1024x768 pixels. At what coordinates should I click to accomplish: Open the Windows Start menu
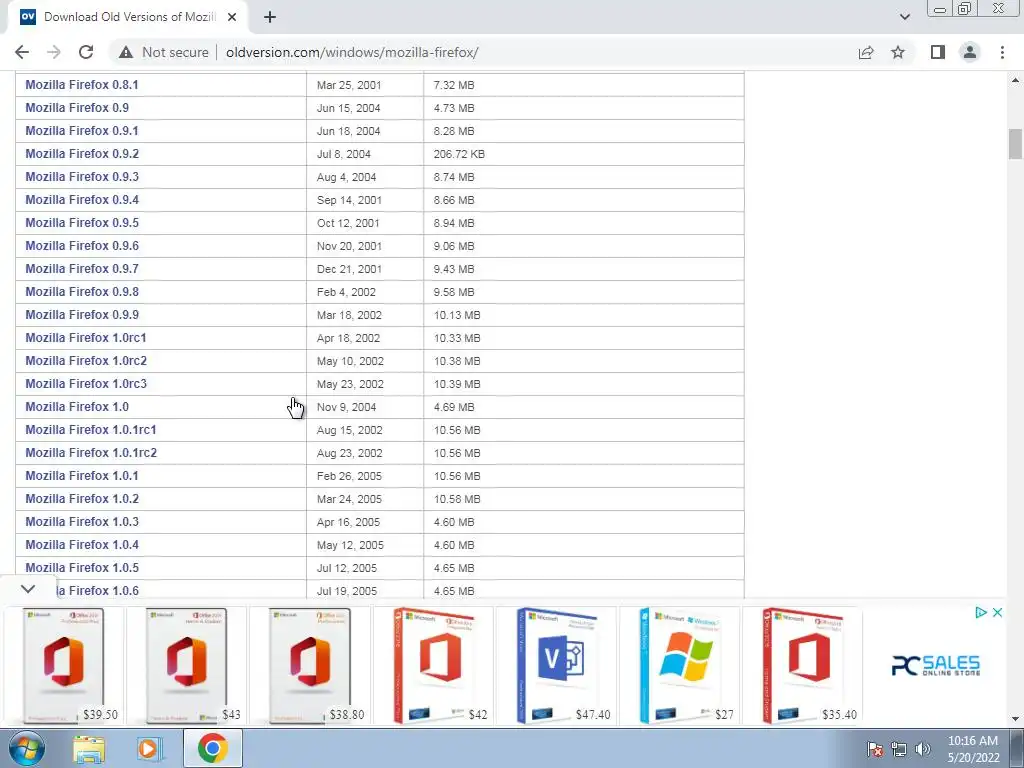(x=27, y=748)
